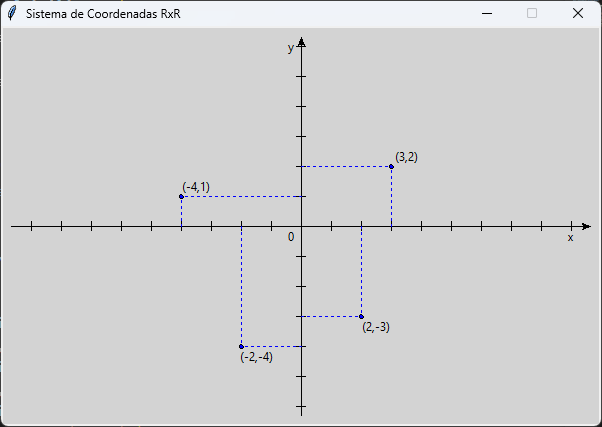Close the Sistema de Coordenadas RxR window
The image size is (602, 427).
click(x=578, y=13)
